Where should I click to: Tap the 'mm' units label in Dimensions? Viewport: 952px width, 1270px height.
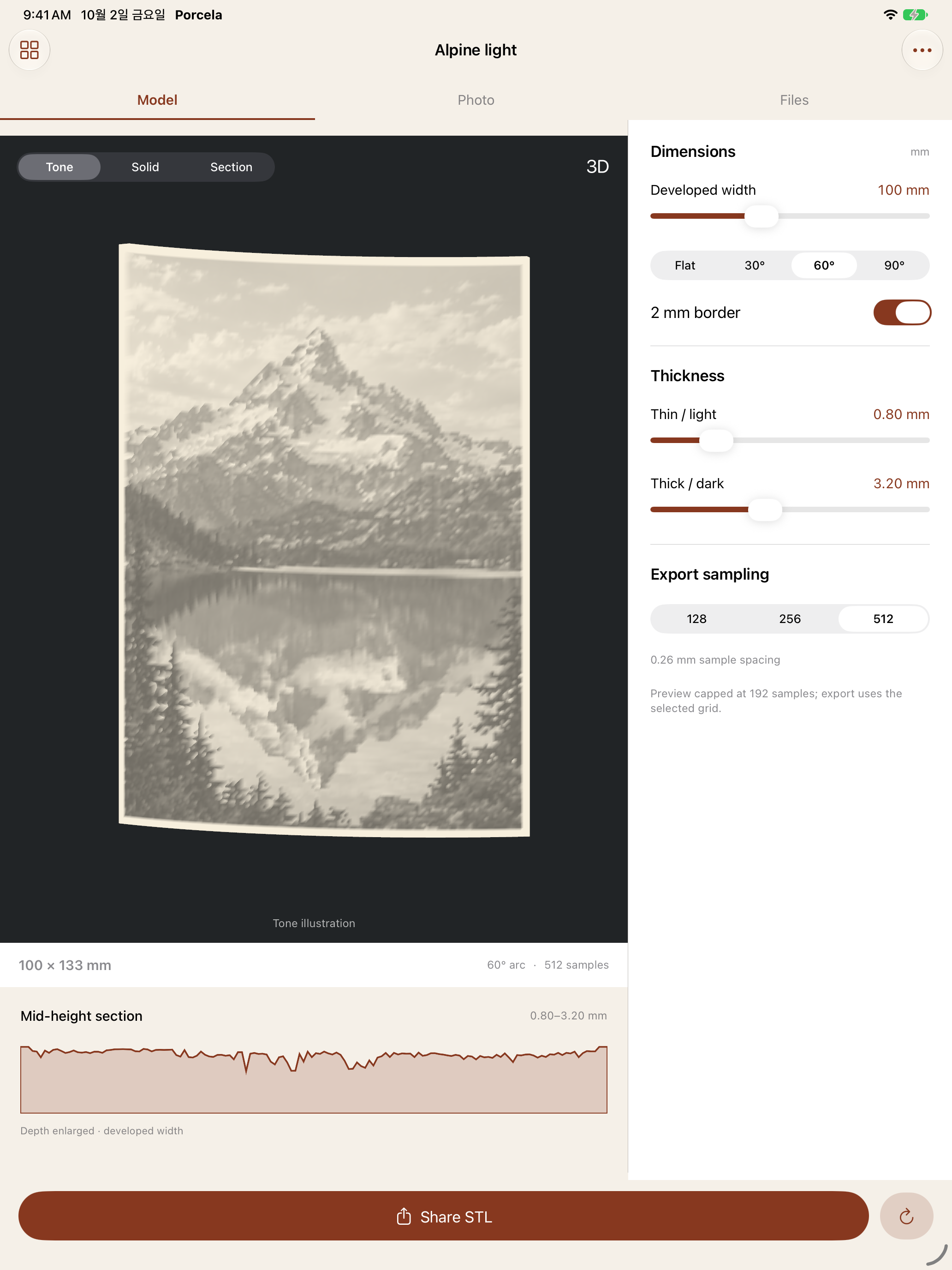[x=919, y=152]
